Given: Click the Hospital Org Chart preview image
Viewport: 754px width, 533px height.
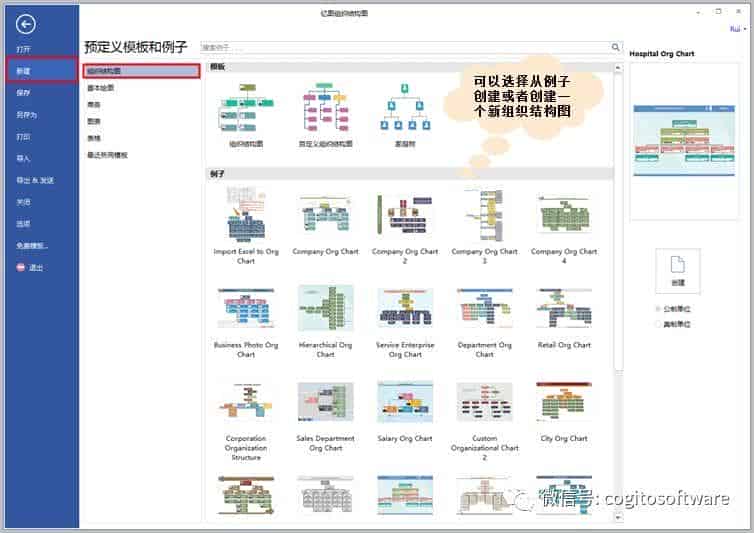Looking at the screenshot, I should pyautogui.click(x=684, y=140).
